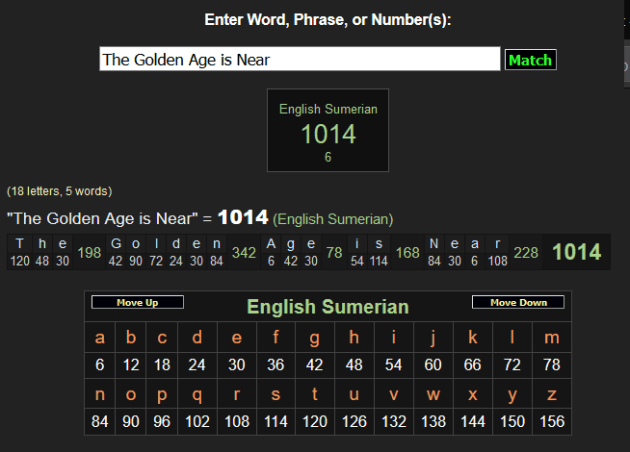Click letter 'a' in the cipher chart
Image resolution: width=630 pixels, height=452 pixels.
point(100,338)
